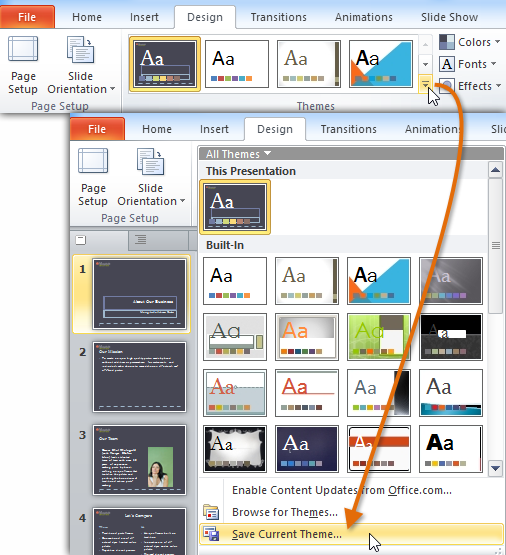Choose the Equity theme with red band
The width and height of the screenshot is (506, 555).
[x=379, y=449]
